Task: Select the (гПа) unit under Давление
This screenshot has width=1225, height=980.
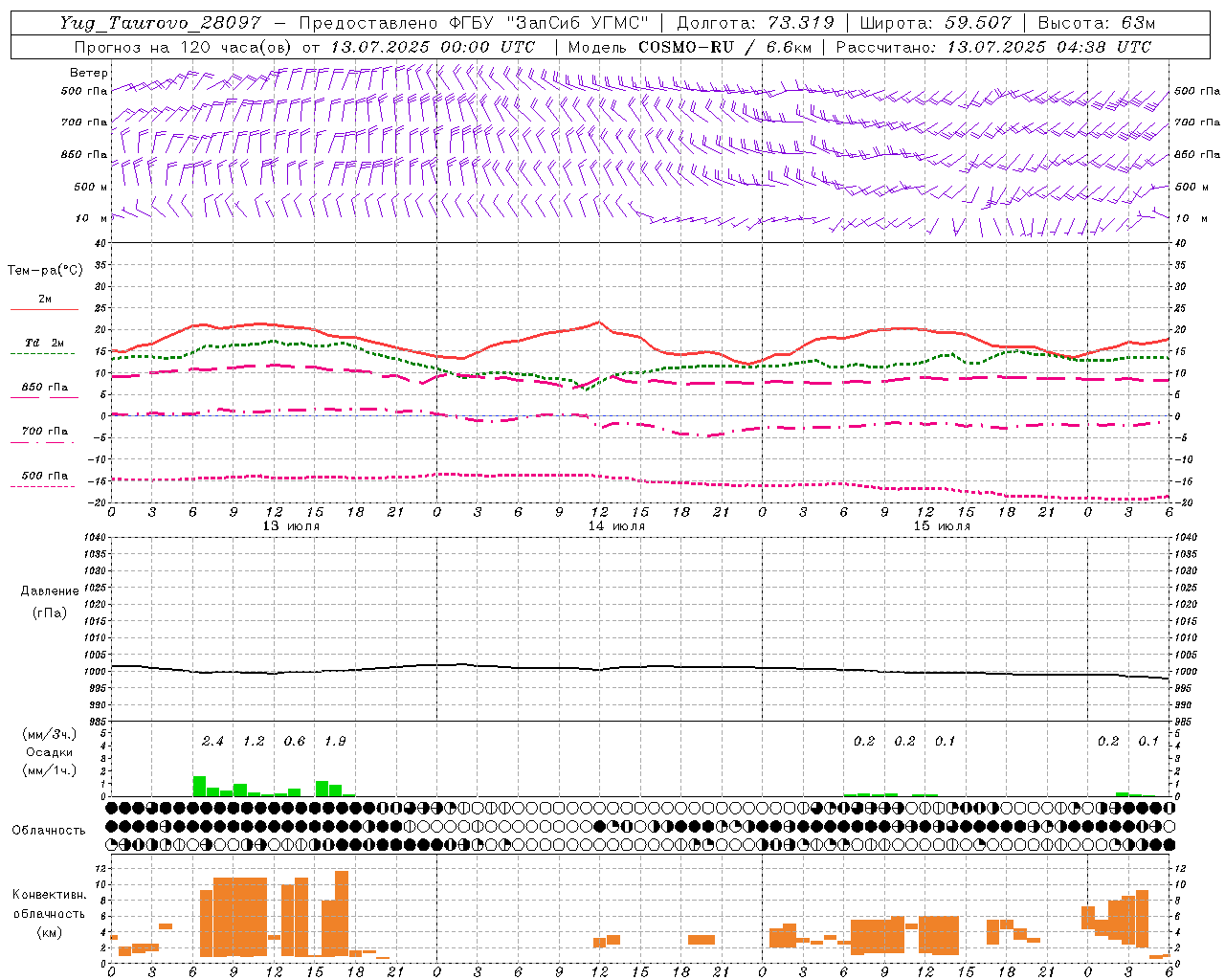Action: (50, 612)
